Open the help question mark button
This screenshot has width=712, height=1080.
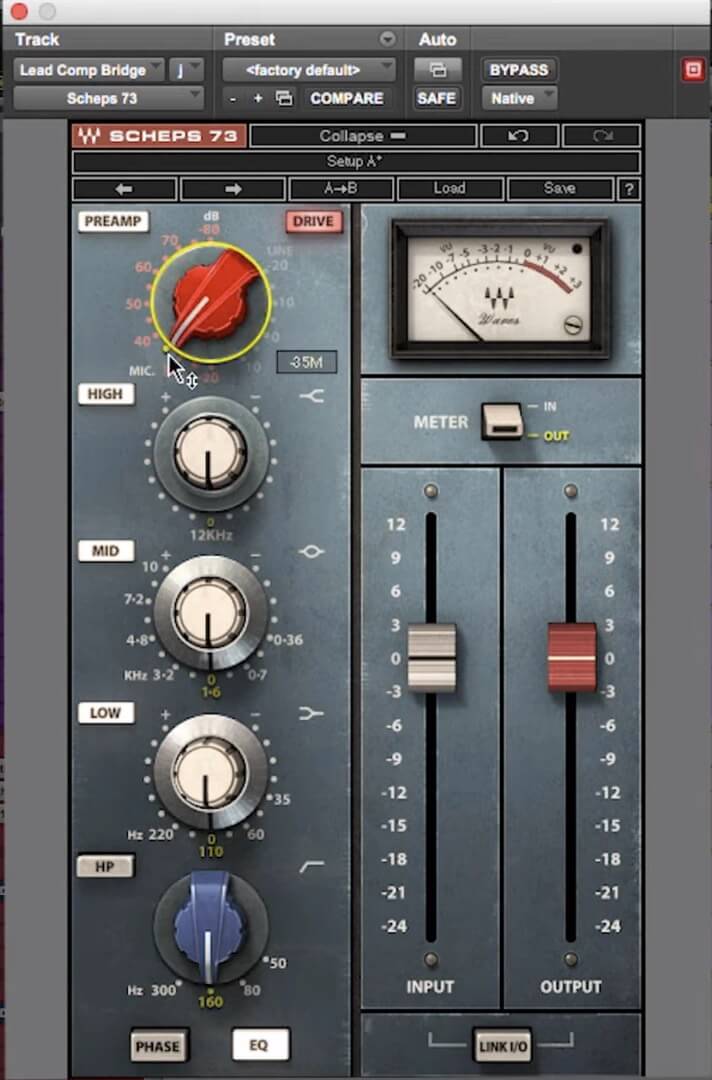click(629, 189)
